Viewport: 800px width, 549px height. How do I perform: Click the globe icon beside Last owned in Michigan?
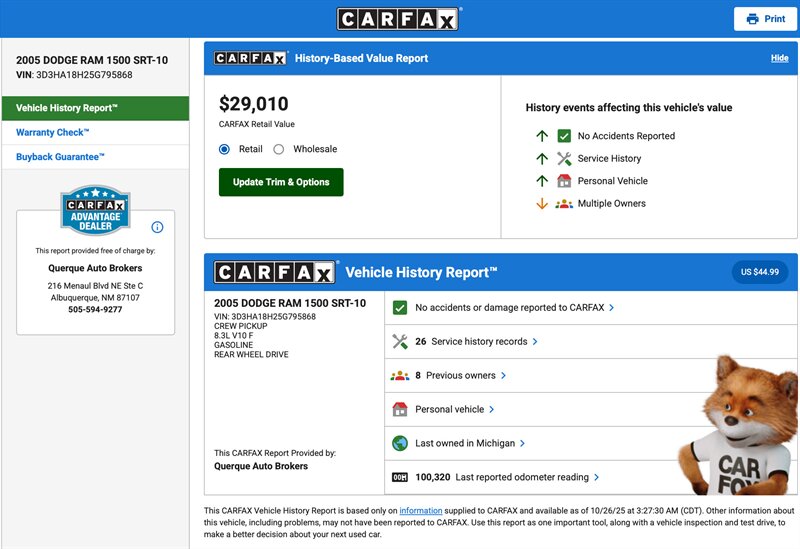click(400, 443)
